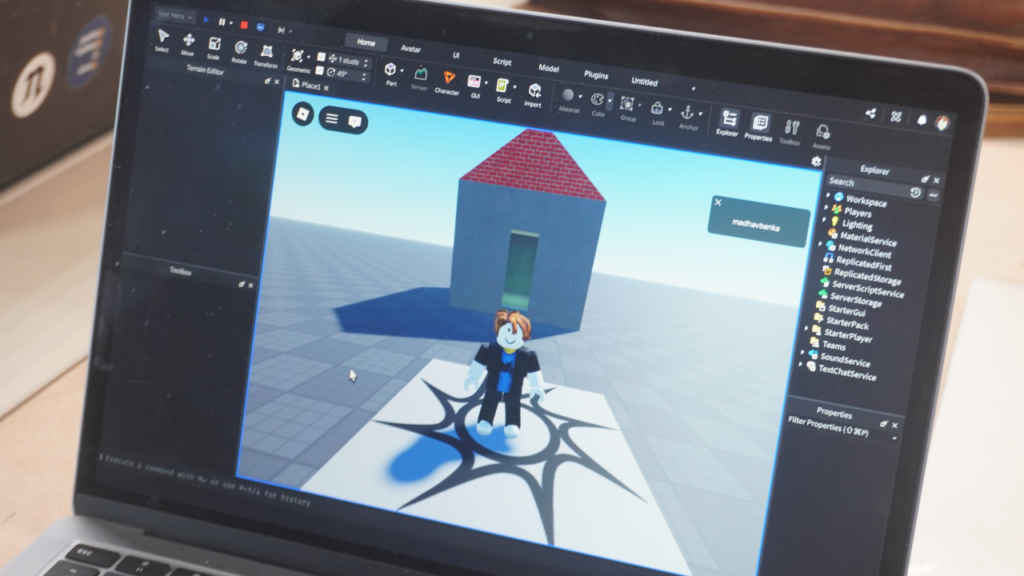This screenshot has width=1024, height=576.
Task: Open the Color picker in the toolbar
Action: (599, 98)
